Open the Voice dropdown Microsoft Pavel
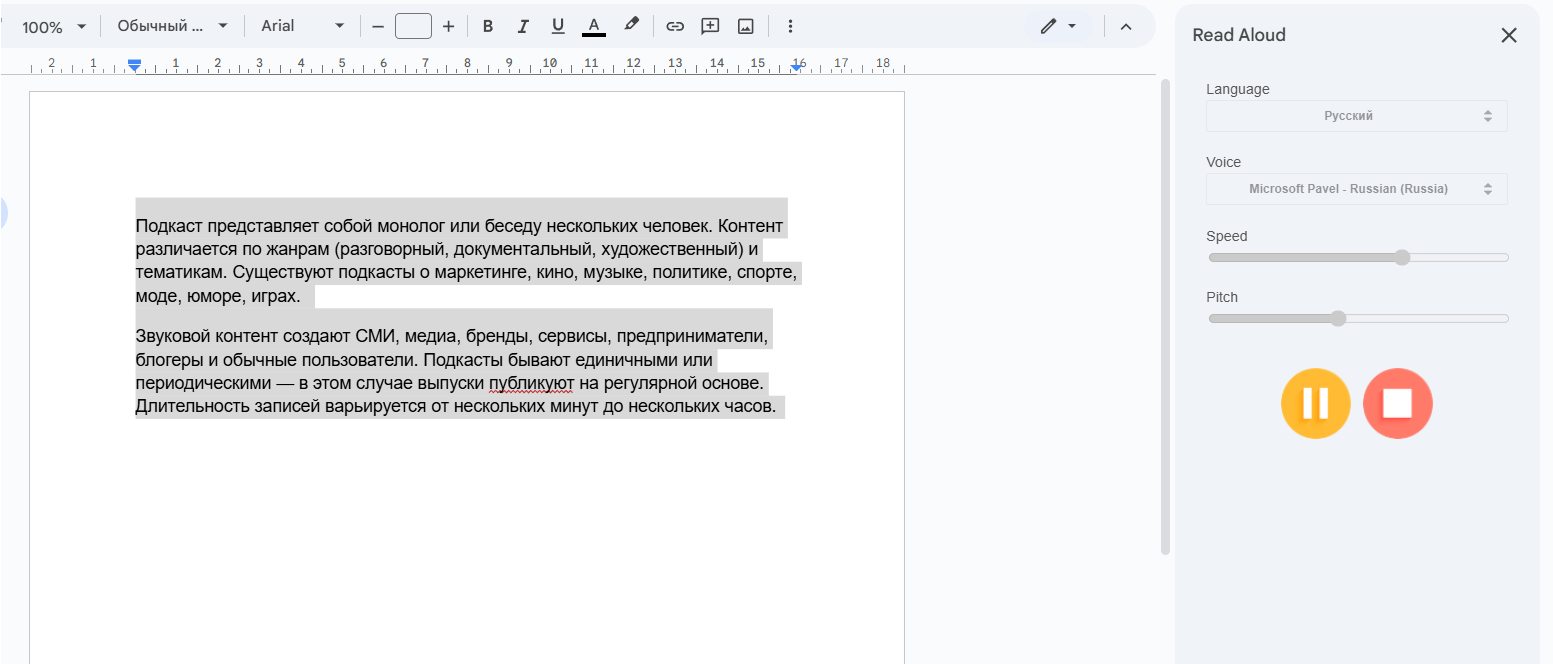This screenshot has height=664, width=1553. [1356, 189]
